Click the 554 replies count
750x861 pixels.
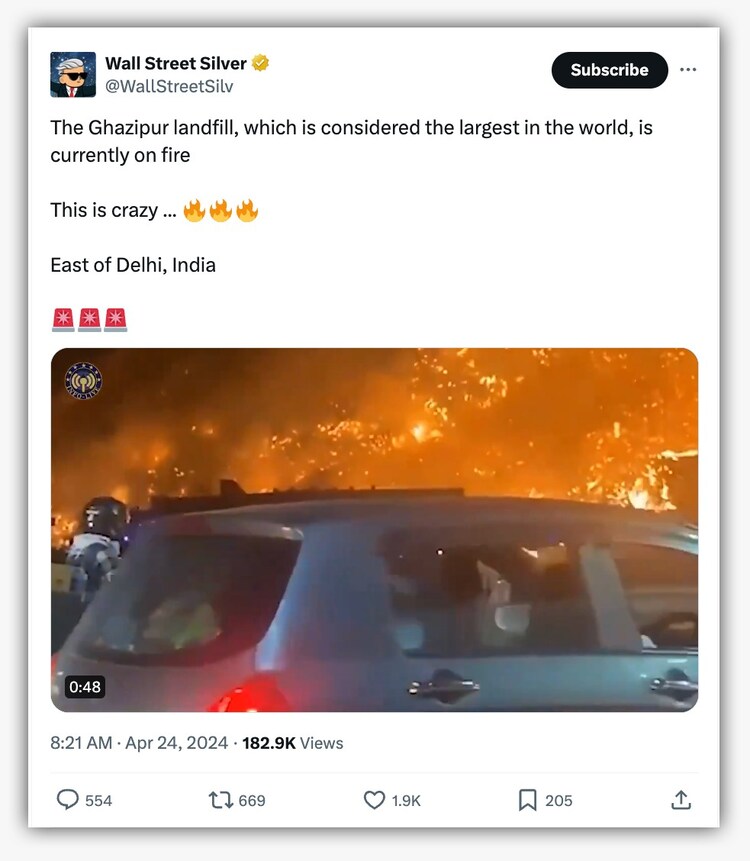(99, 800)
